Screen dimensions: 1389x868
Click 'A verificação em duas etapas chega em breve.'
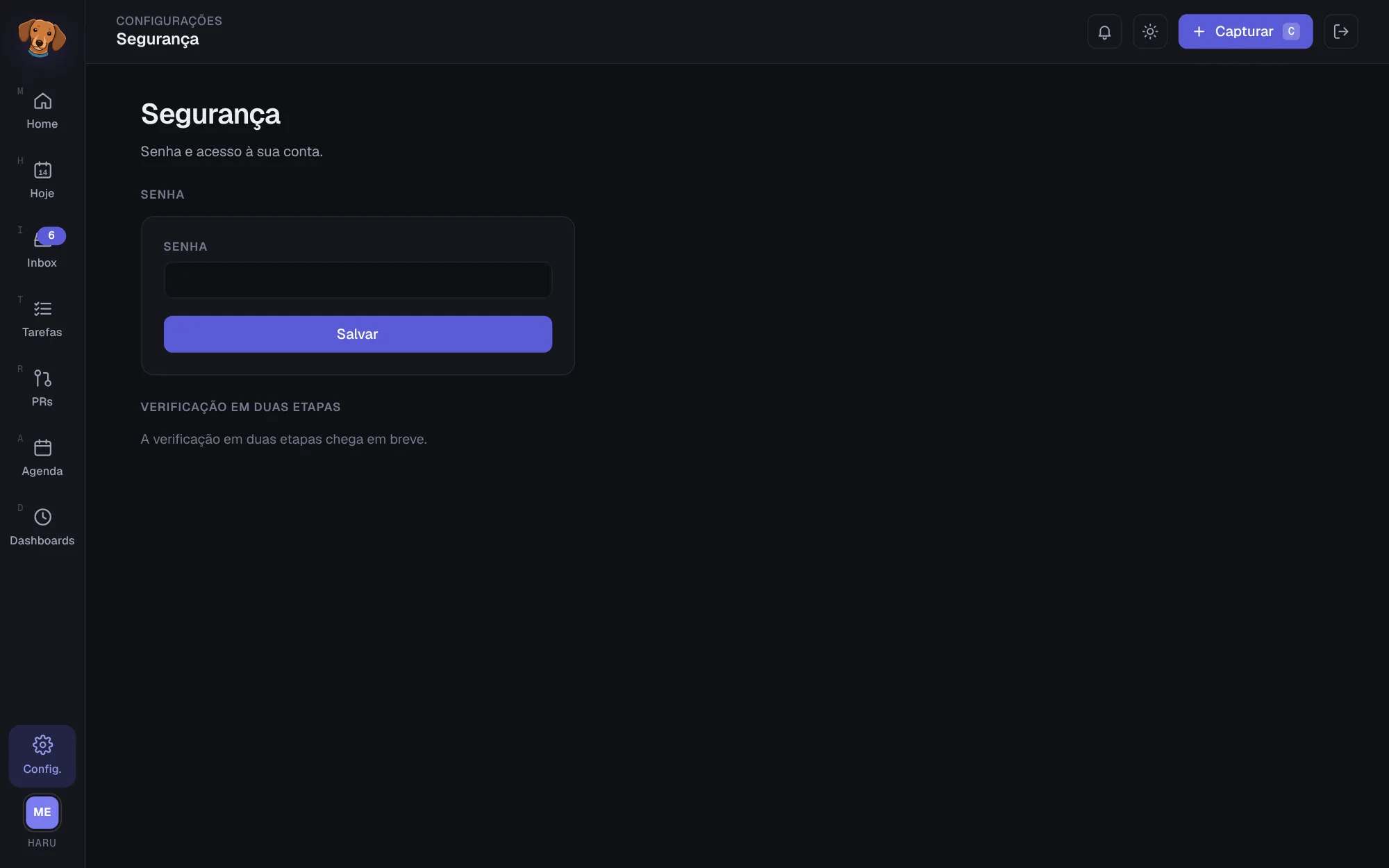283,439
